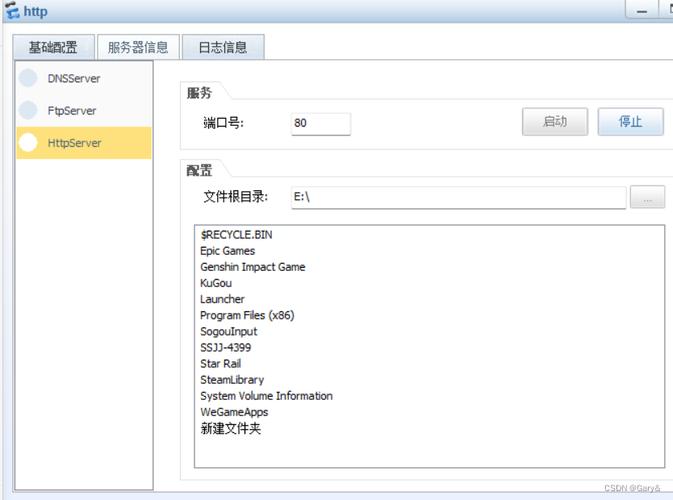Click the DNSServer status circle indicator
This screenshot has height=500, width=673.
(28, 78)
